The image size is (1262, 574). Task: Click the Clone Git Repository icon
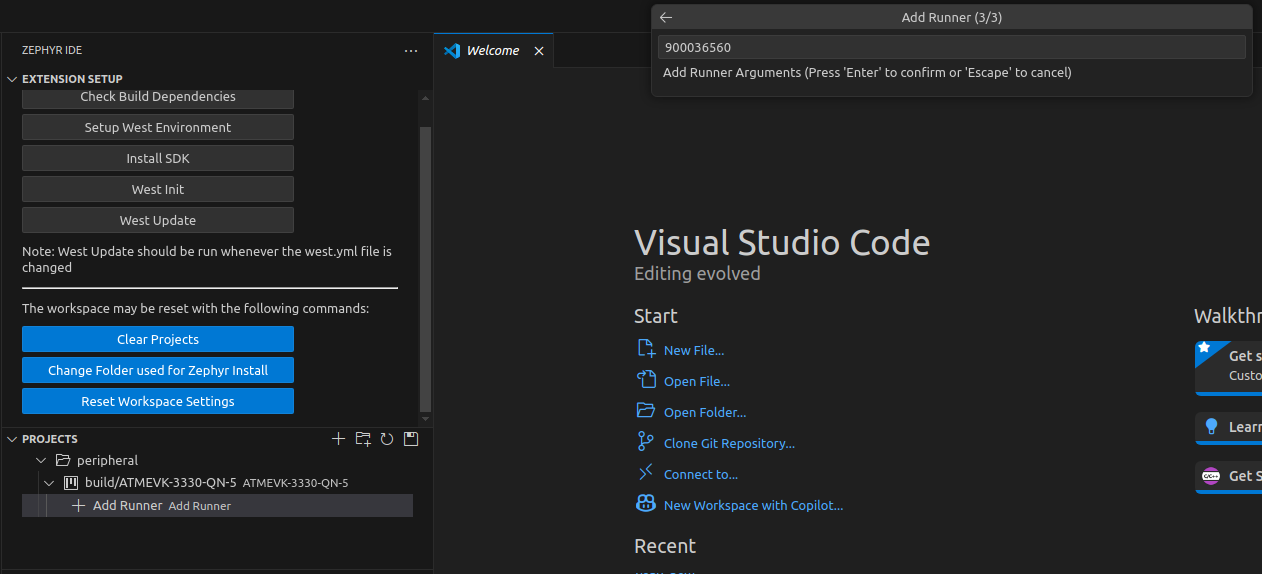(646, 442)
